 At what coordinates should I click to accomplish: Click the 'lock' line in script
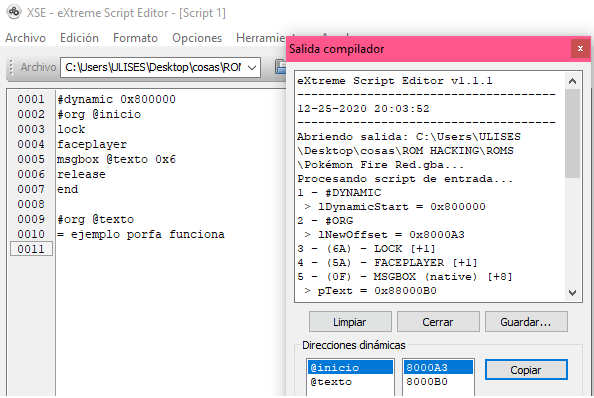click(x=71, y=129)
